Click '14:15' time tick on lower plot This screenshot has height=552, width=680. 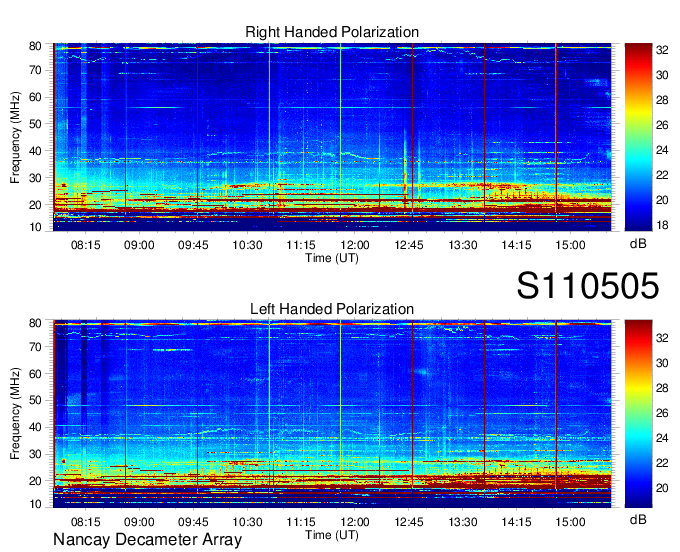pos(517,522)
